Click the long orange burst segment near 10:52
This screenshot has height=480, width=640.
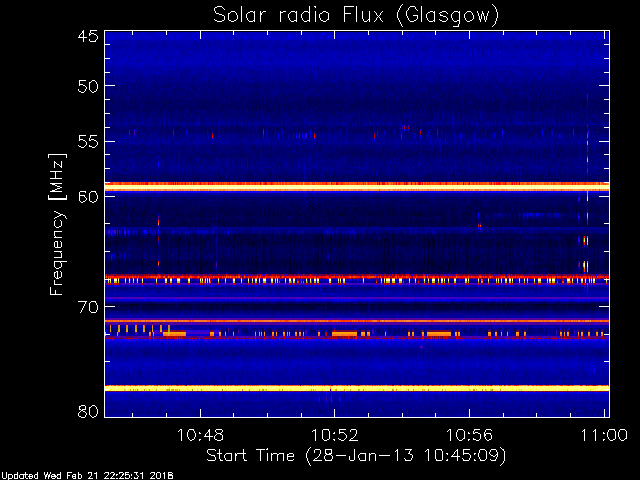pyautogui.click(x=344, y=334)
